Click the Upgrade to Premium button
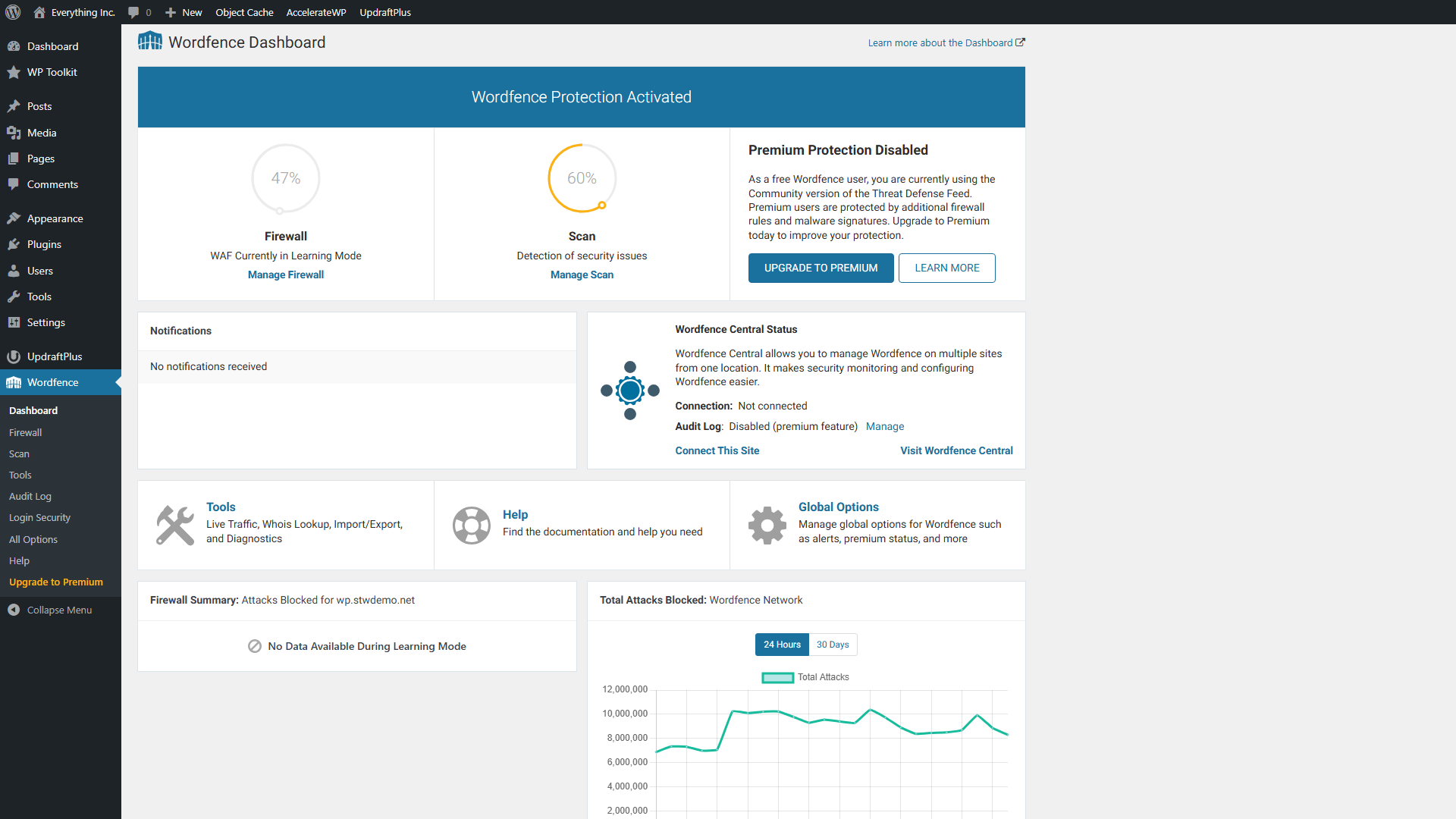1456x819 pixels. click(821, 268)
